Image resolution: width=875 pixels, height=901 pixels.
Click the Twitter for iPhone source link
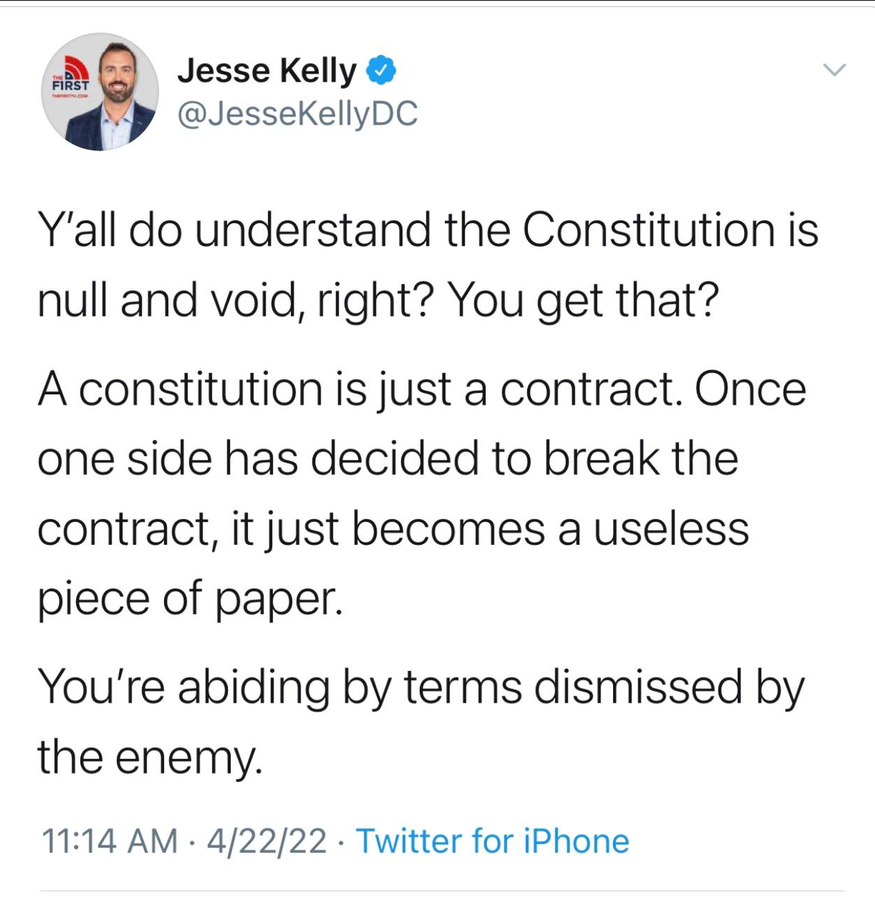[493, 841]
